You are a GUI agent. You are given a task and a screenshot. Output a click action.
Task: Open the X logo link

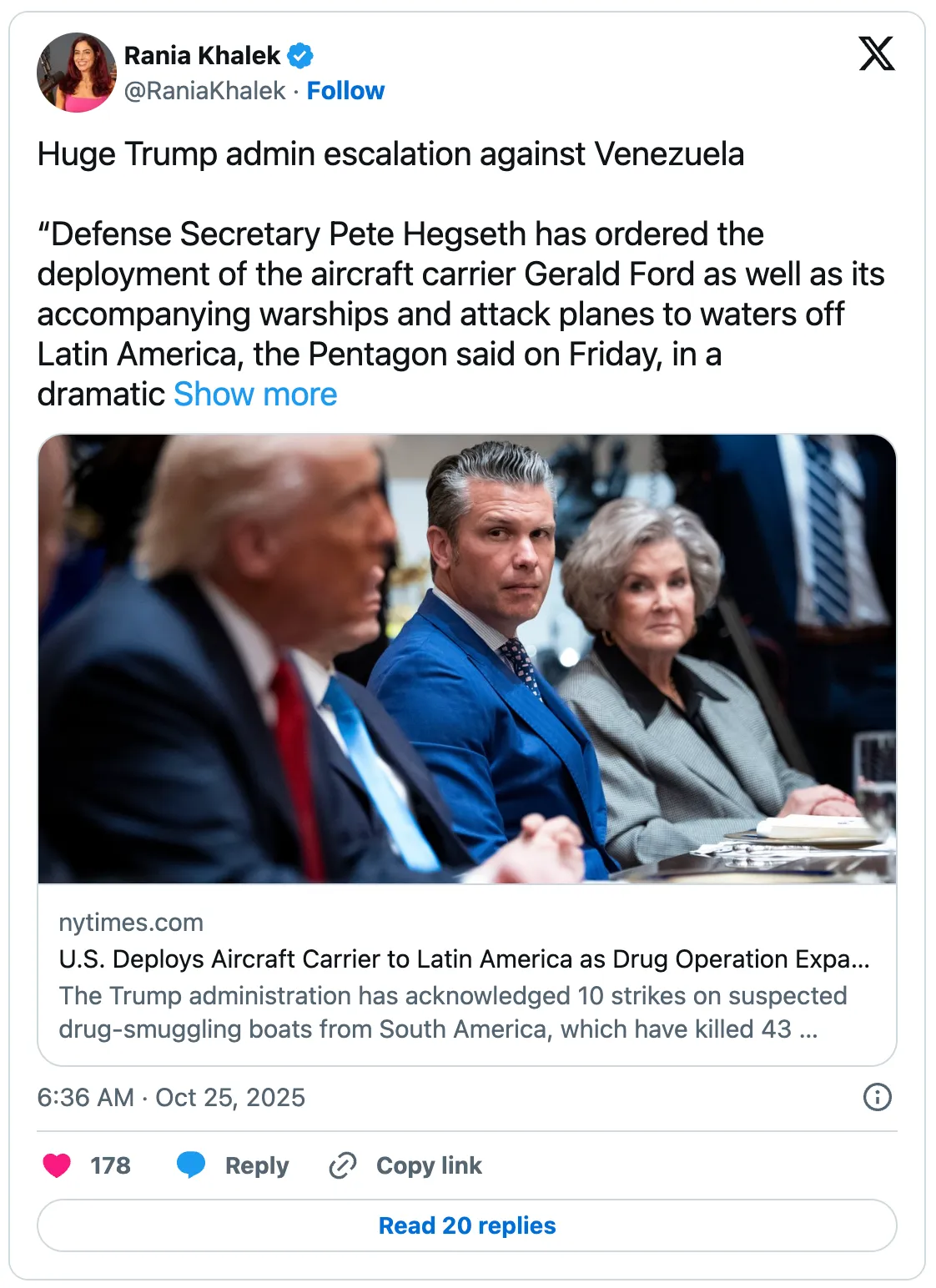point(877,53)
